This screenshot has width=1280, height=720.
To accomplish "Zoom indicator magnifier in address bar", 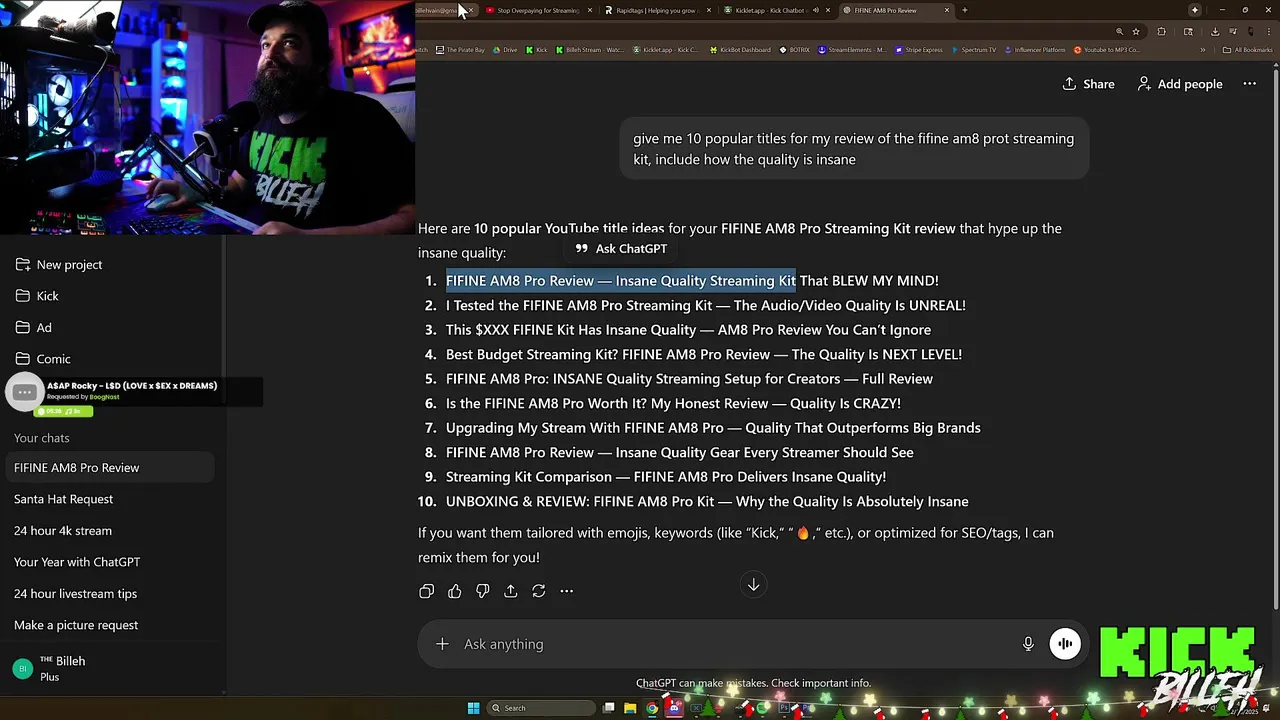I will (x=1122, y=31).
